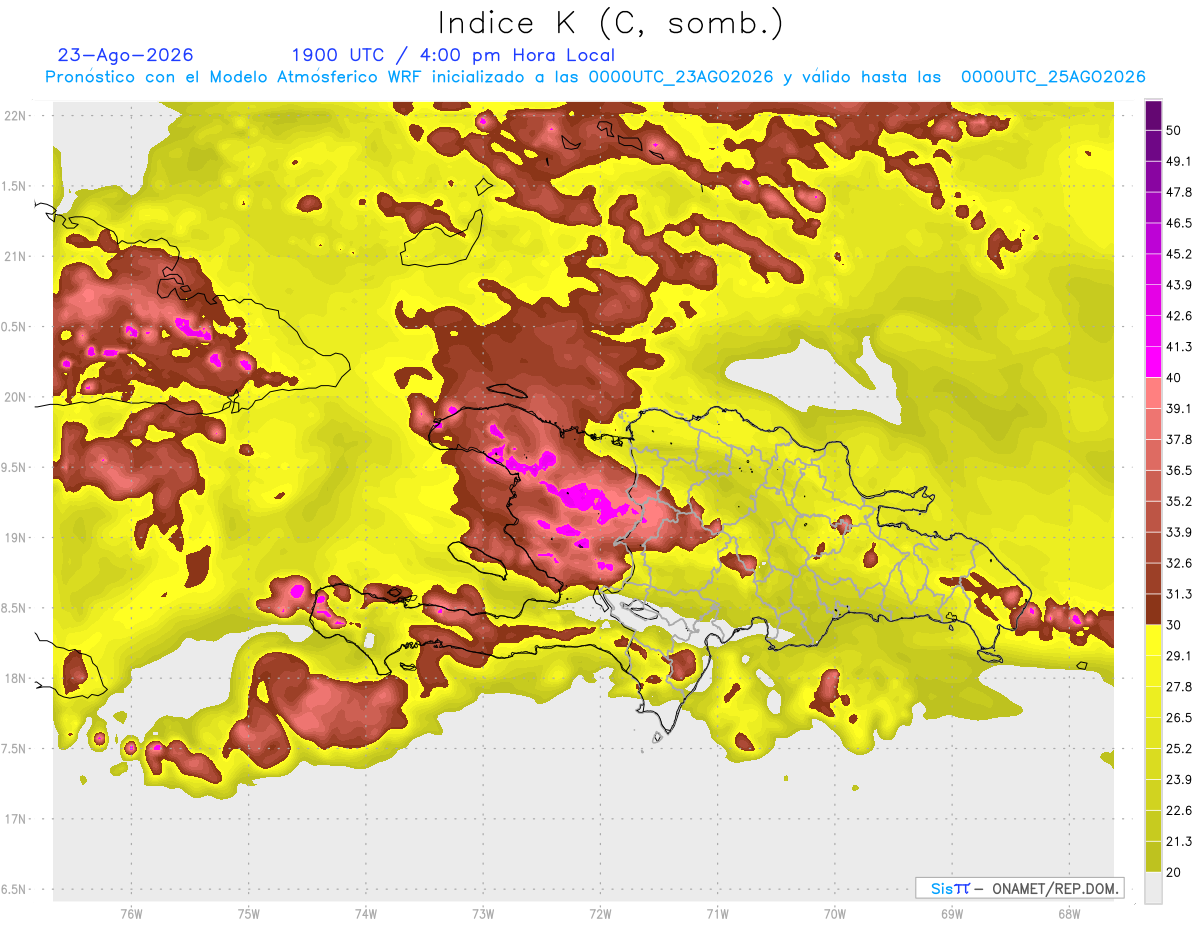Viewport: 1200px width, 927px height.
Task: Select the salmon 39.1 legend swatch
Action: [x=1153, y=393]
